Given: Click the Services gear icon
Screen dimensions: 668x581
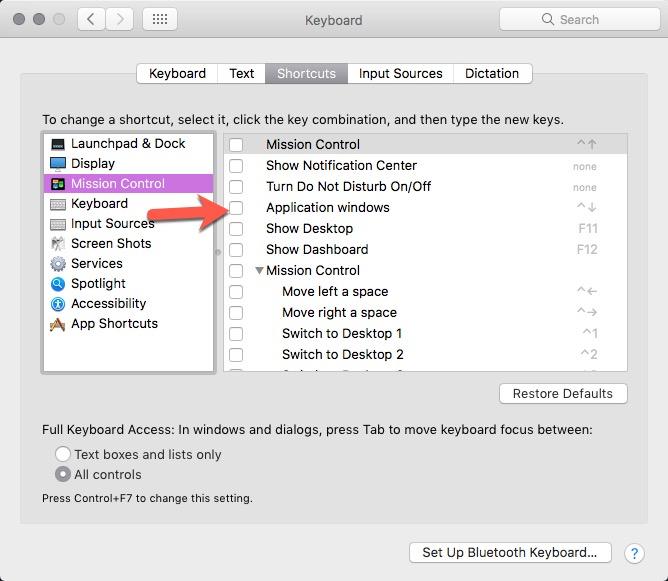Looking at the screenshot, I should pos(58,264).
